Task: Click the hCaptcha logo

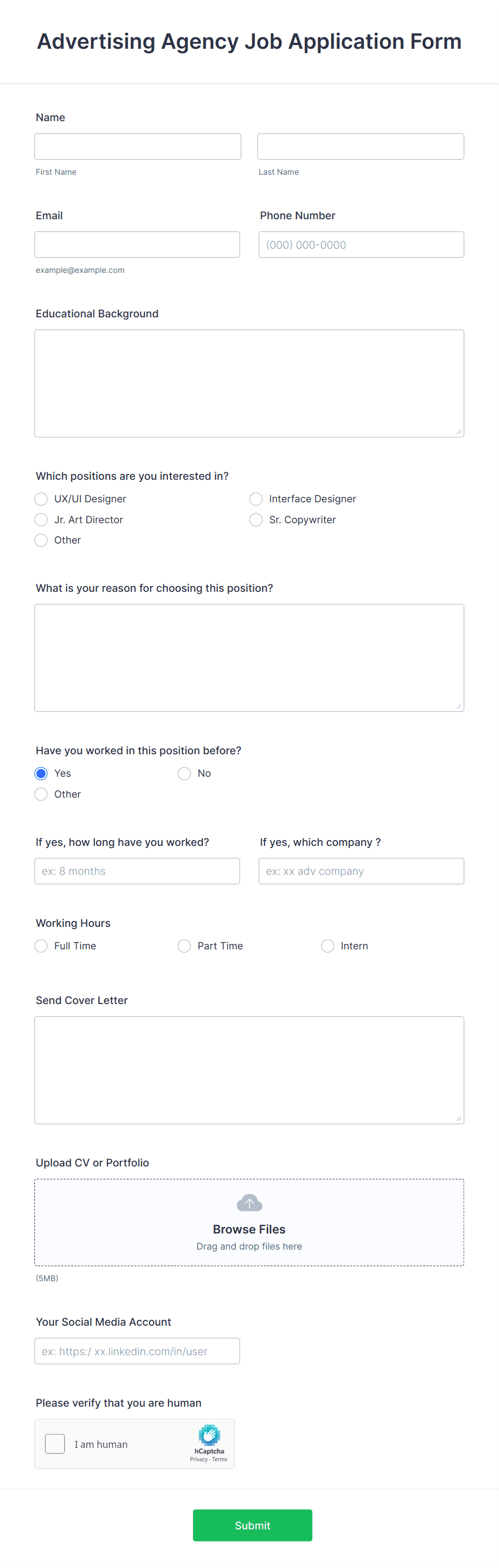Action: click(x=209, y=1435)
